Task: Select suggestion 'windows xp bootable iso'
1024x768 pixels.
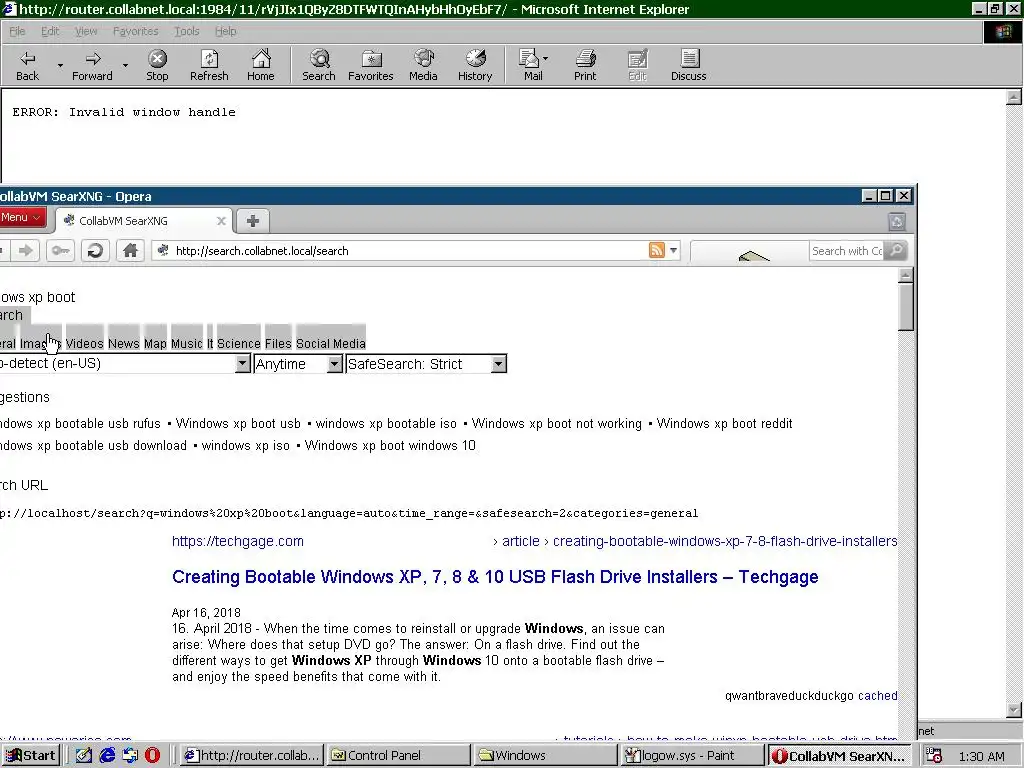Action: [x=386, y=423]
